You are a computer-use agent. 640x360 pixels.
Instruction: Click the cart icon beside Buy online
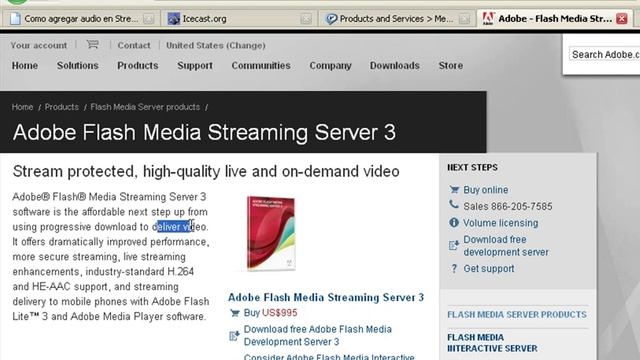click(x=454, y=190)
